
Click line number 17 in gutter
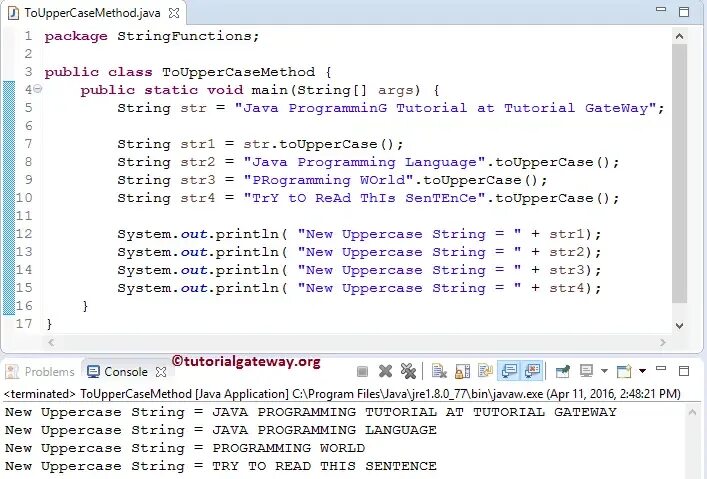pyautogui.click(x=24, y=324)
